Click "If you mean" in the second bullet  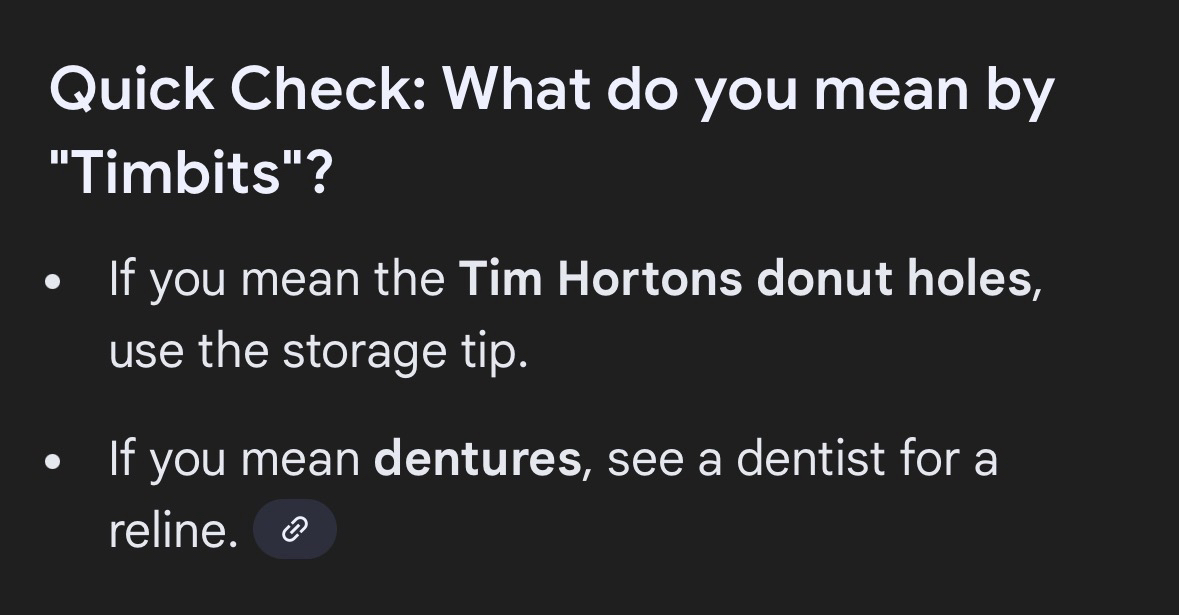[x=234, y=459]
